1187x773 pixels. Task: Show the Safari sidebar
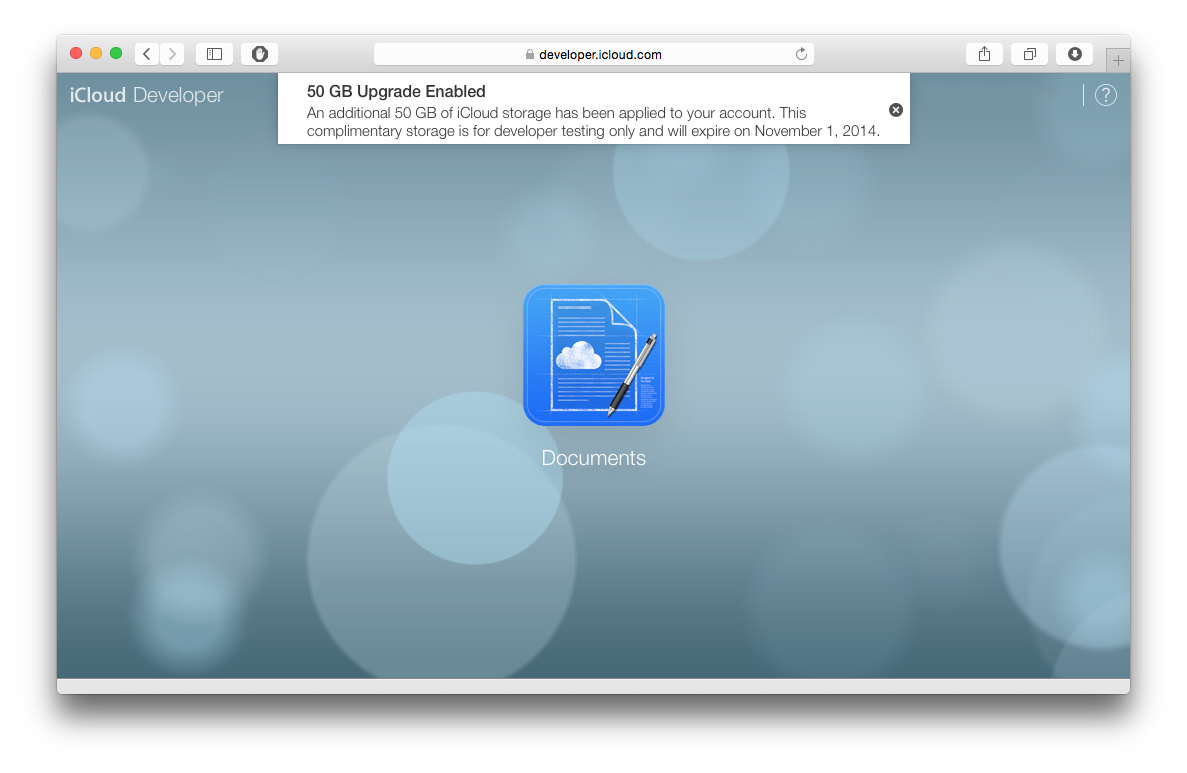214,54
